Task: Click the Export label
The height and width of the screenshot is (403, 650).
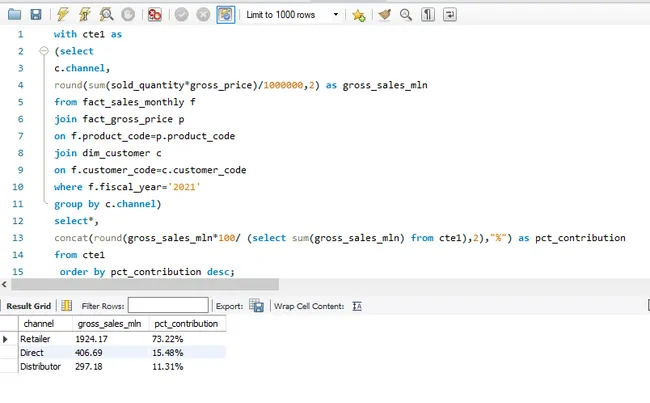Action: (229, 306)
